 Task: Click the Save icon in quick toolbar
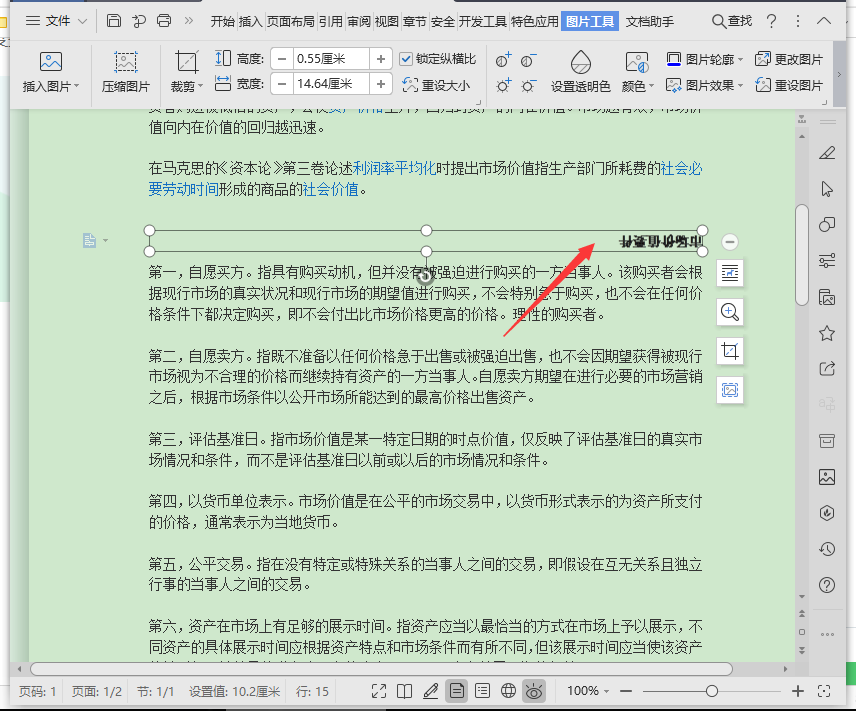tap(114, 21)
